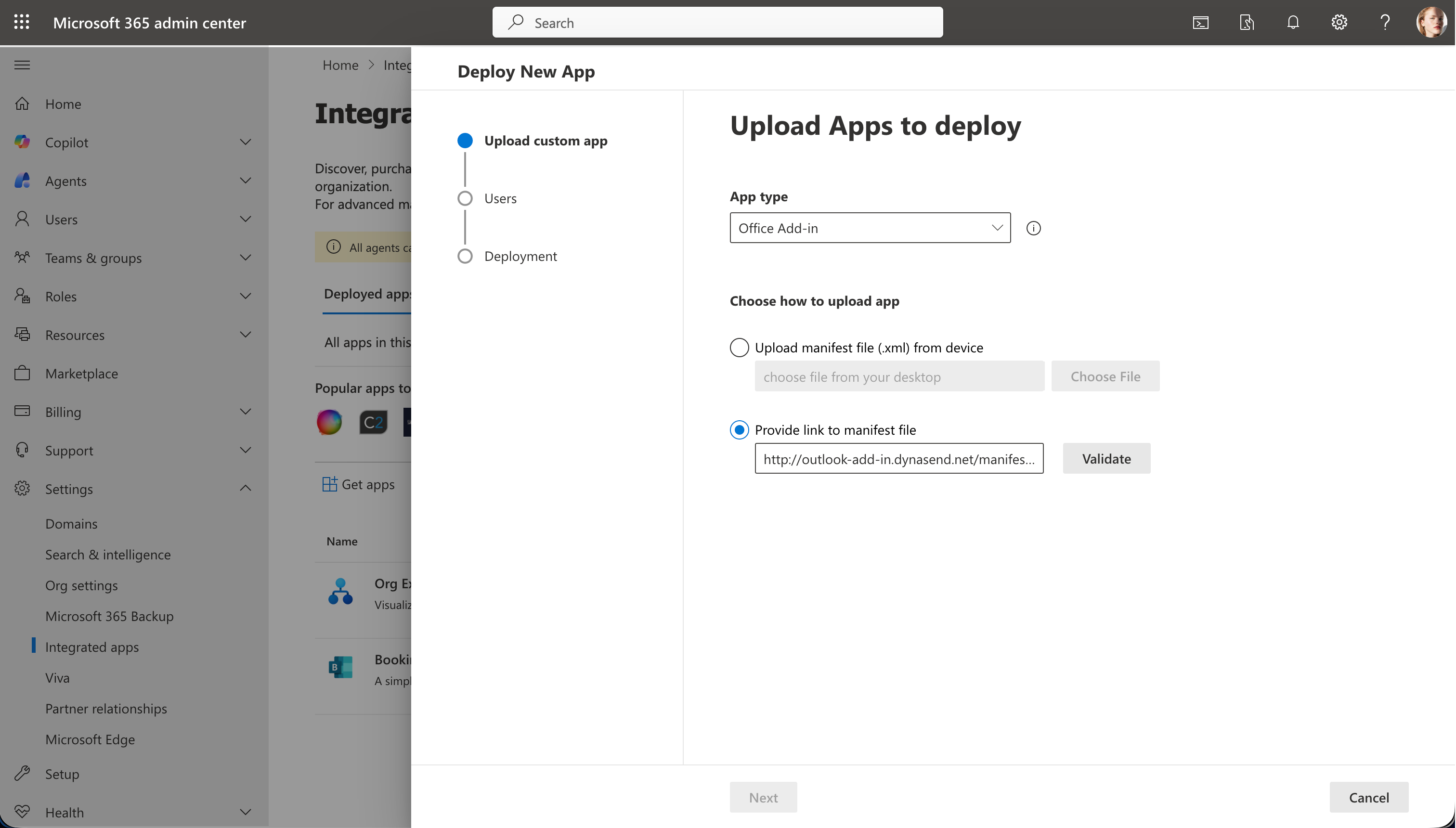This screenshot has width=1456, height=828.
Task: Open notifications from the bell icon
Action: coord(1292,22)
